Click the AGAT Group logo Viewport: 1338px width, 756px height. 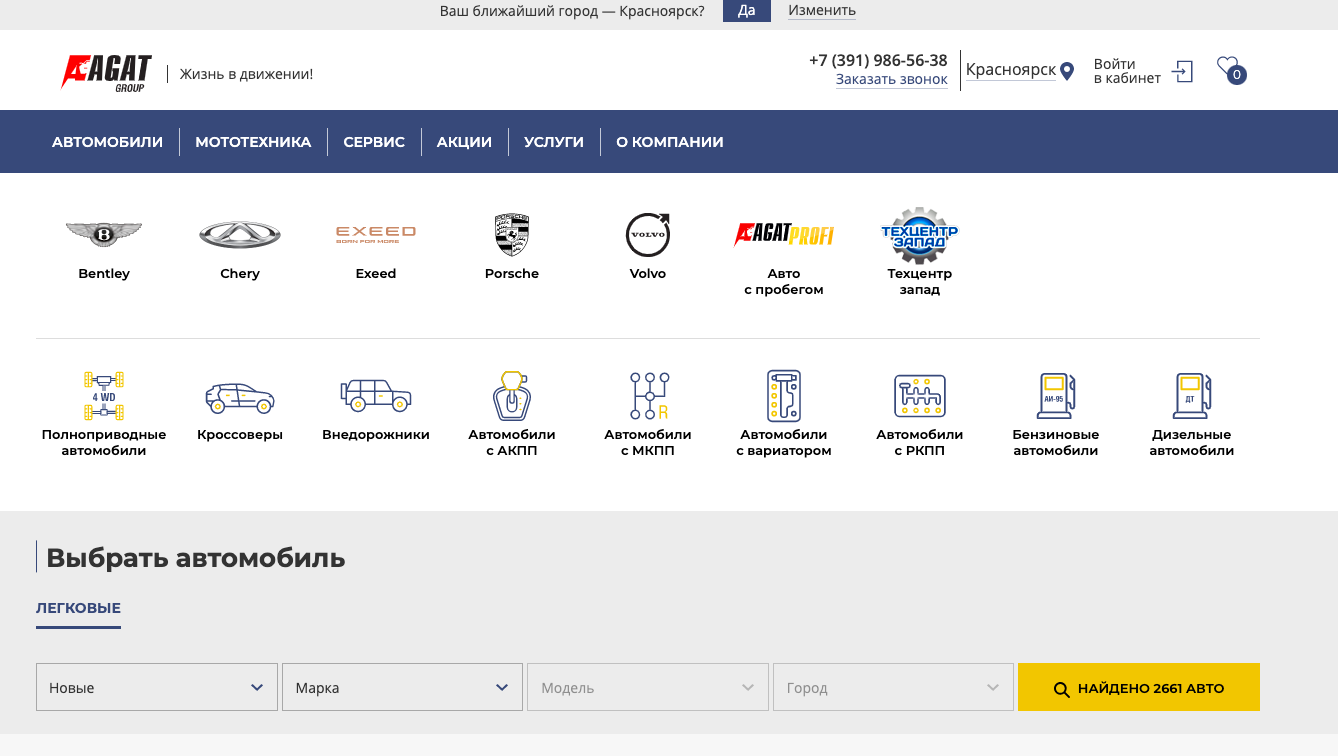106,73
